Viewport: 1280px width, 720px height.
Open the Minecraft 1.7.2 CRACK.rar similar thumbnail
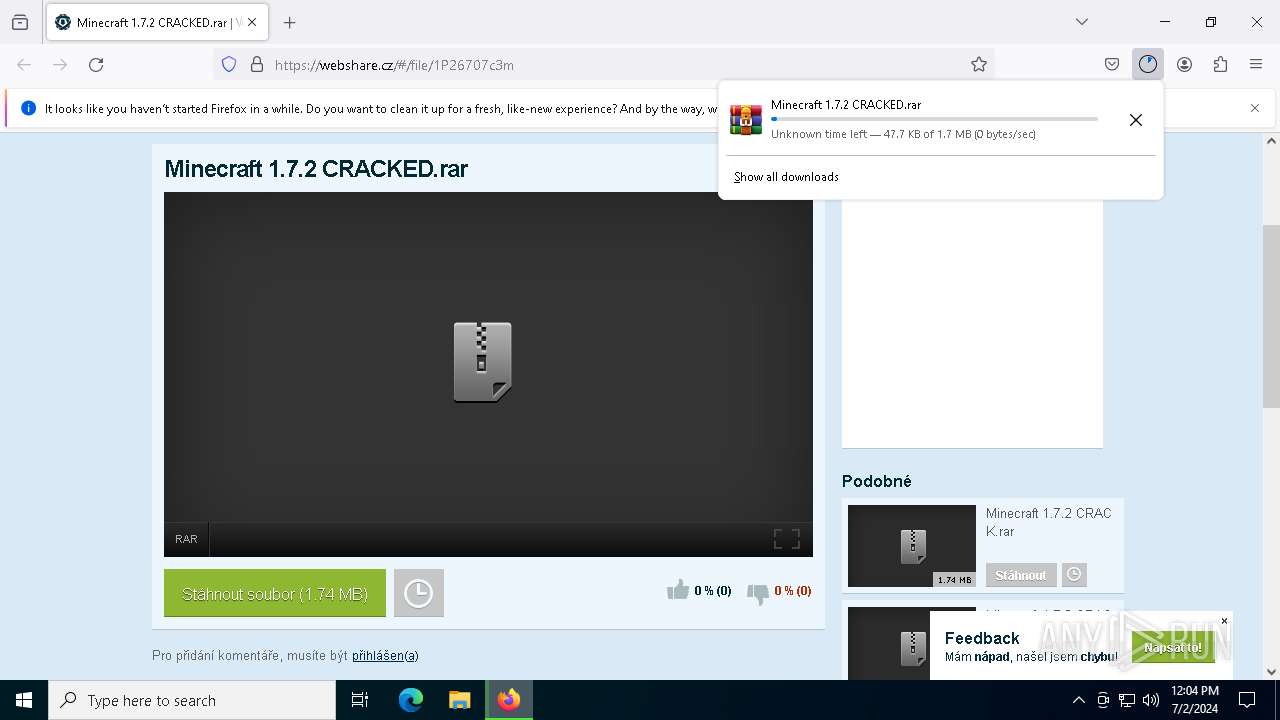tap(912, 546)
